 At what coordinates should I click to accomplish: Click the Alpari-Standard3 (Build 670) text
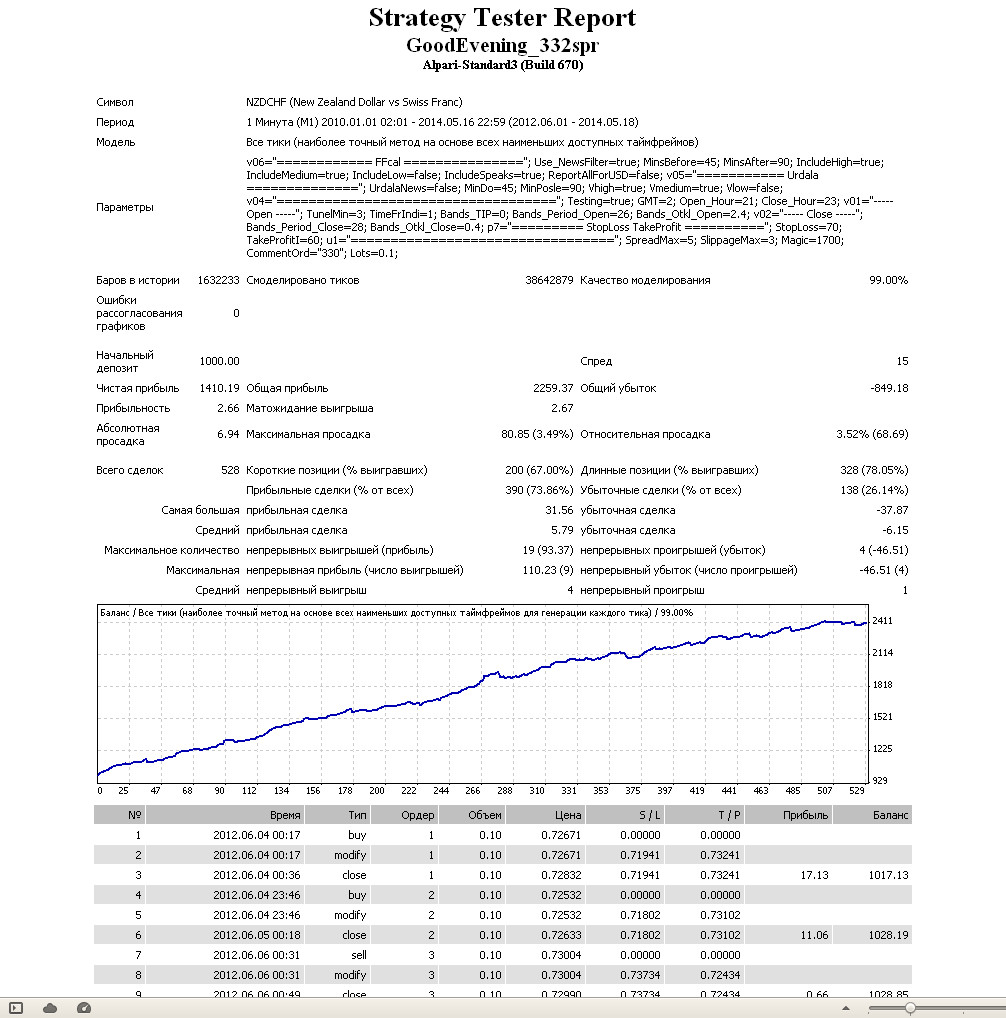502,65
